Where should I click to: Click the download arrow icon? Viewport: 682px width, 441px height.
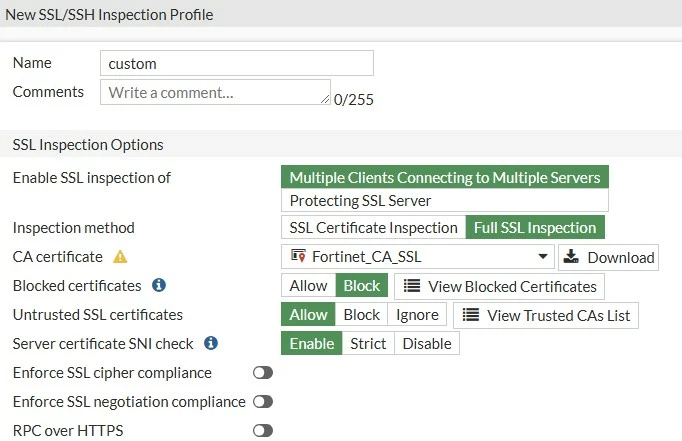point(571,257)
